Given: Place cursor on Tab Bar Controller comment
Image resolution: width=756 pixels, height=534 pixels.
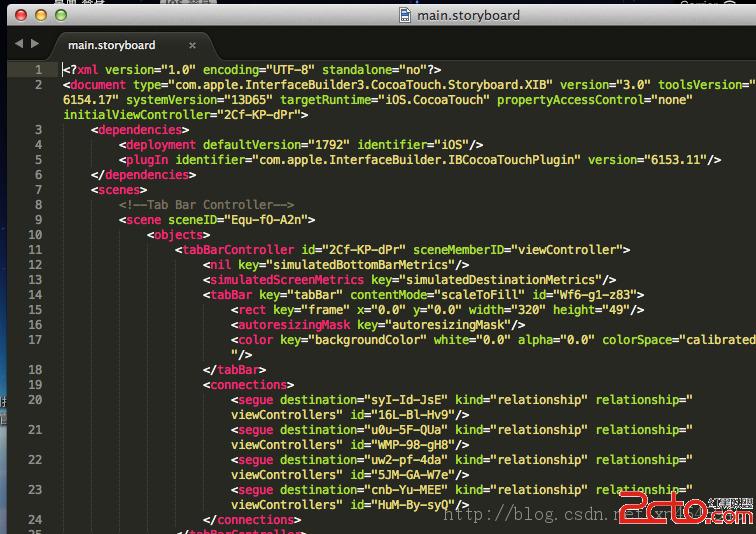Looking at the screenshot, I should pos(206,205).
